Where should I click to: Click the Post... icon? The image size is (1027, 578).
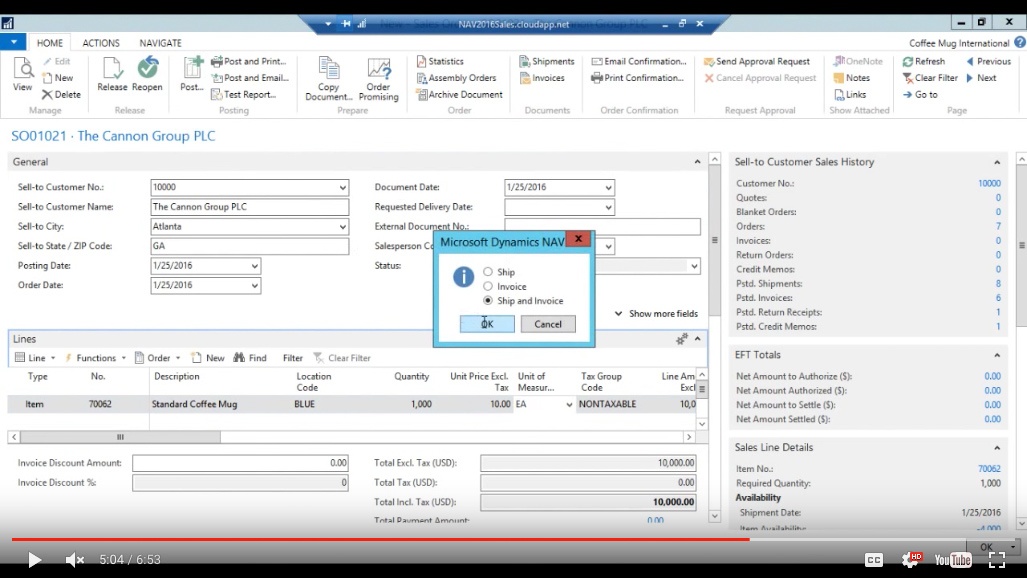[192, 74]
